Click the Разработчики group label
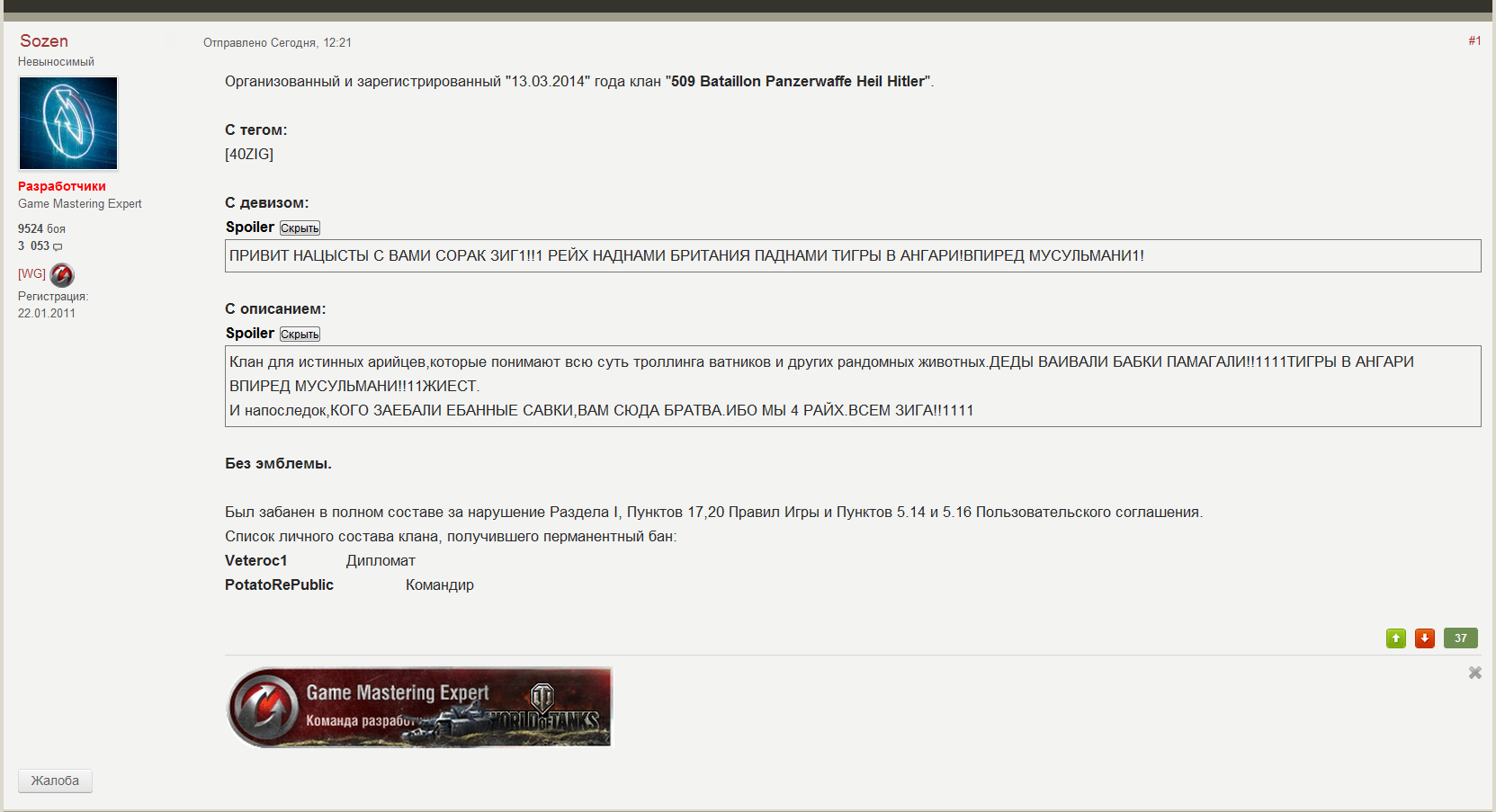This screenshot has width=1496, height=812. pyautogui.click(x=62, y=186)
